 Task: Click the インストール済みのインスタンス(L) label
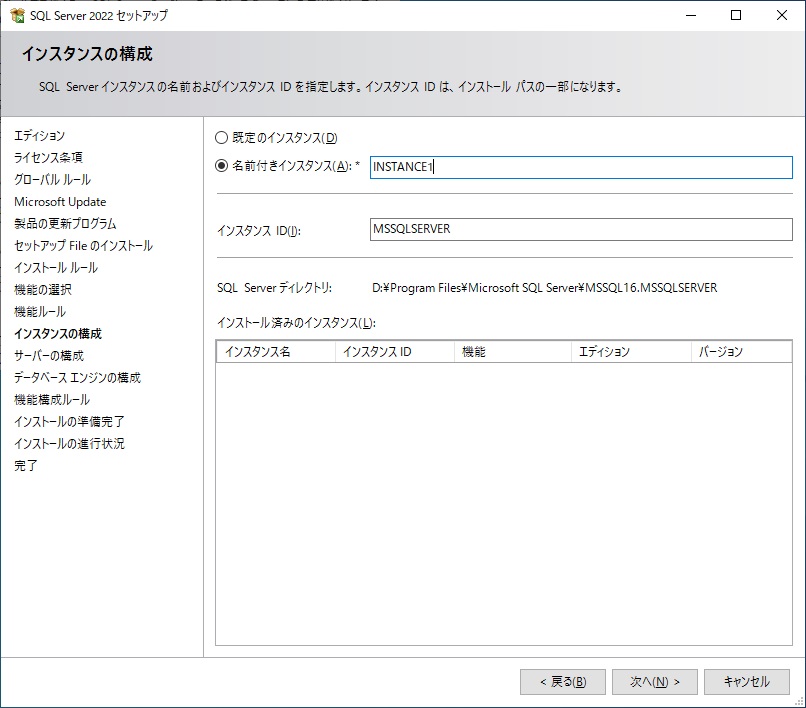coord(297,323)
